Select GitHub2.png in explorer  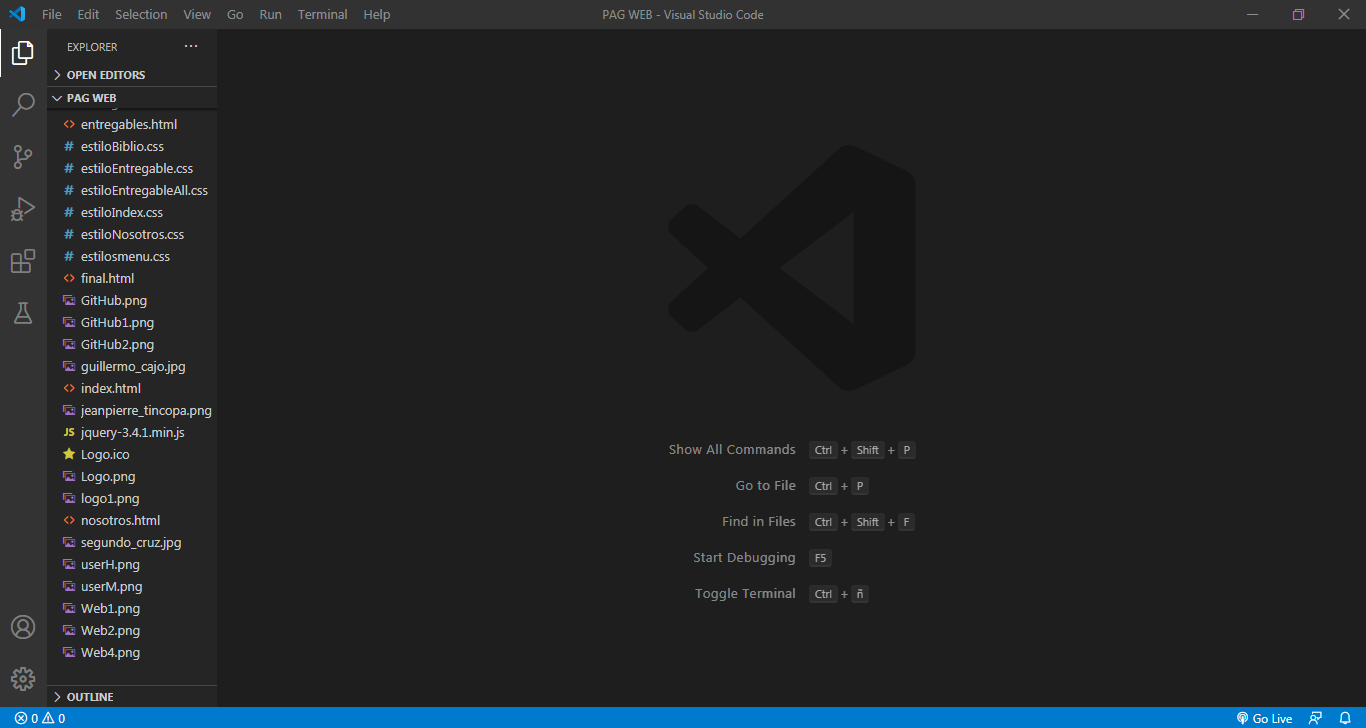(x=132, y=344)
